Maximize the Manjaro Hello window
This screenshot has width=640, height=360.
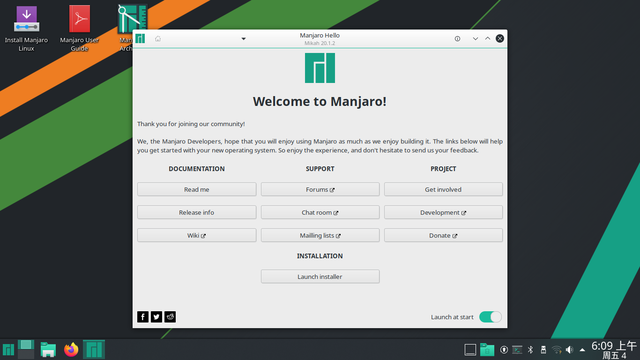tap(487, 38)
